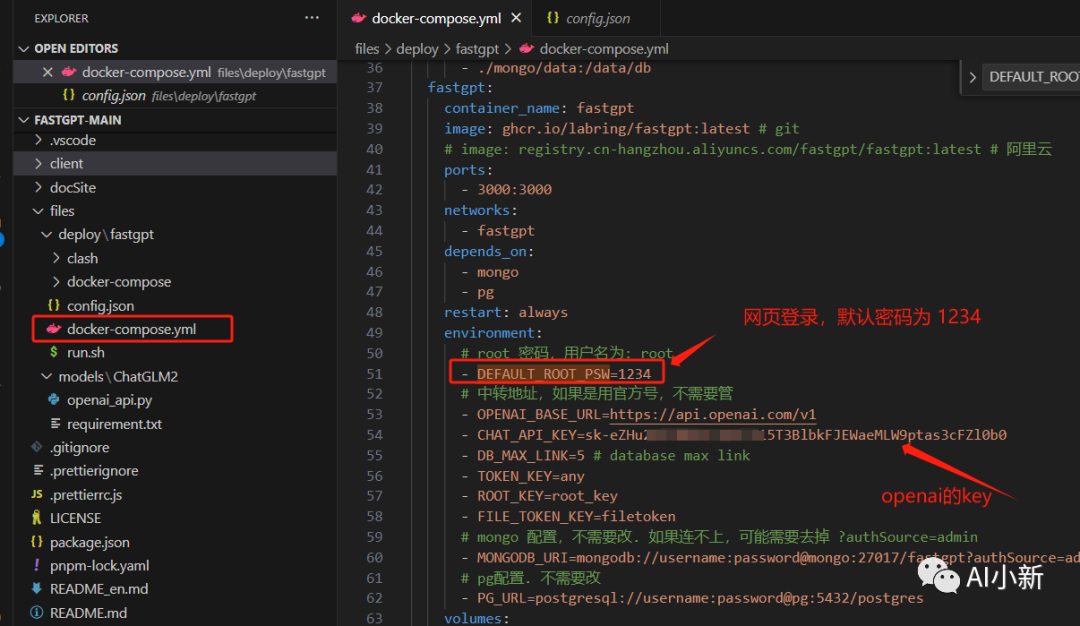Click 'container_name: fastgpt' text
1080x626 pixels.
(539, 108)
